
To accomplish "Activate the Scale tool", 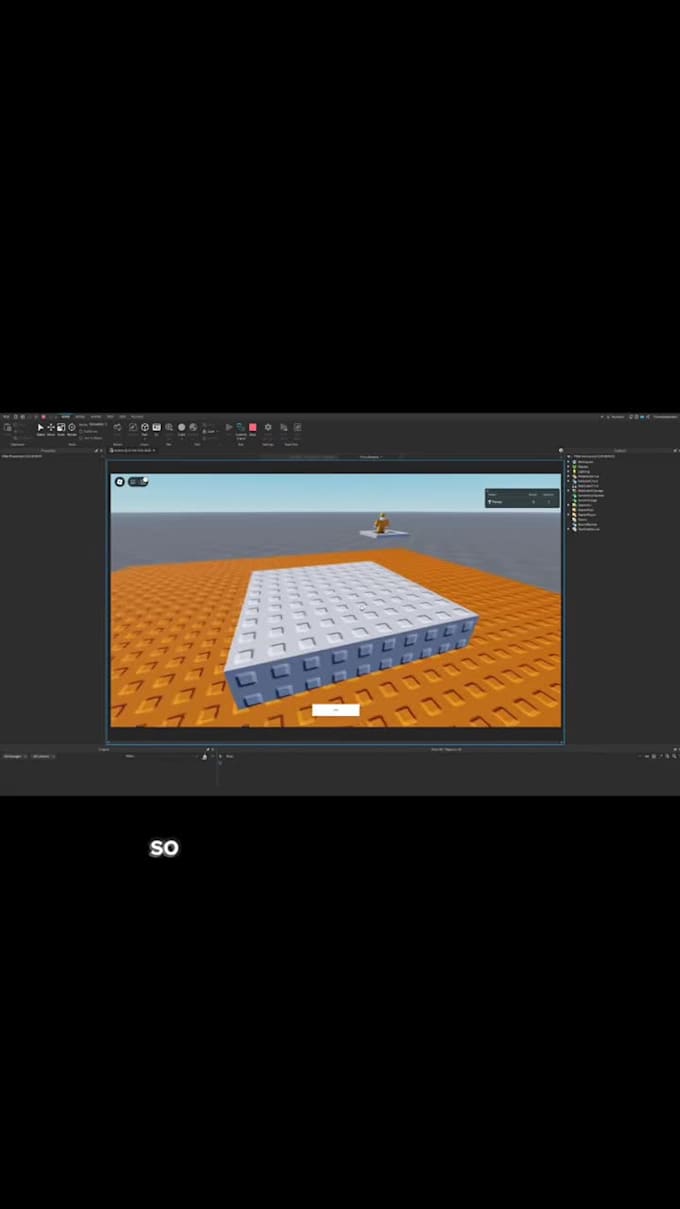I will 61,428.
